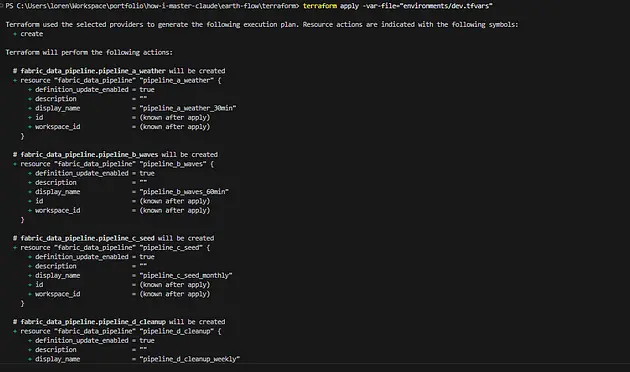Click the -var-file="environments/dev.tfvars" argument
Image resolution: width=630 pixels, height=372 pixels.
[x=427, y=6]
